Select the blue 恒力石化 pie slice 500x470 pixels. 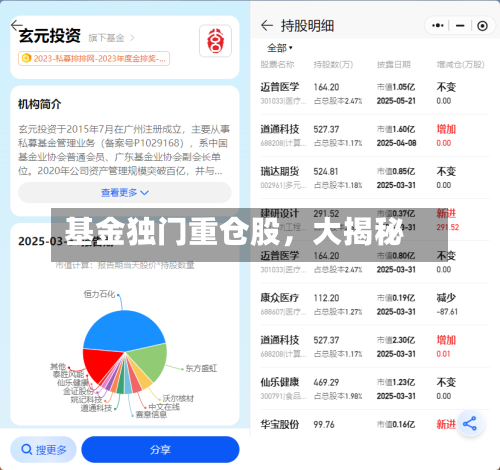123,330
